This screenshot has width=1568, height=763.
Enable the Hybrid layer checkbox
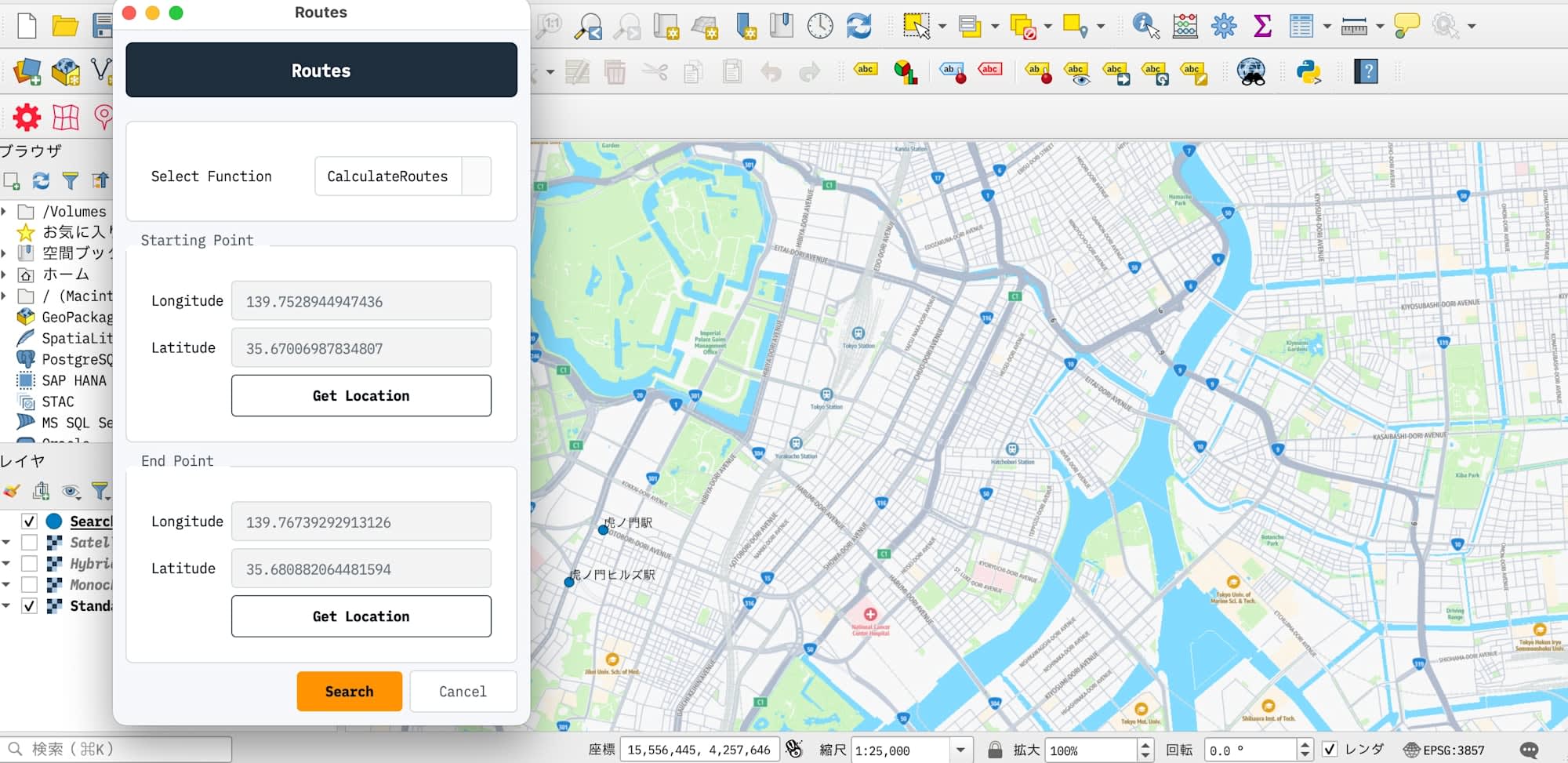pos(29,564)
